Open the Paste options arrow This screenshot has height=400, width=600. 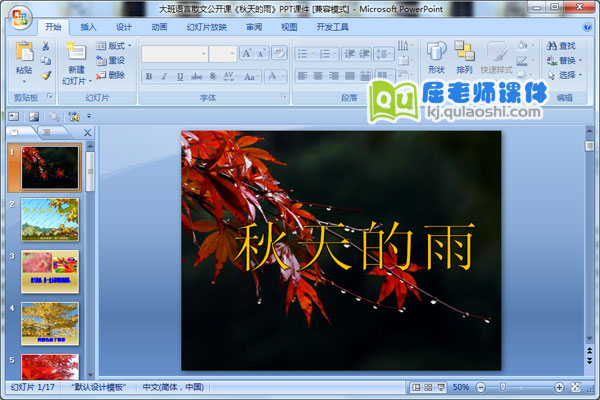[24, 82]
